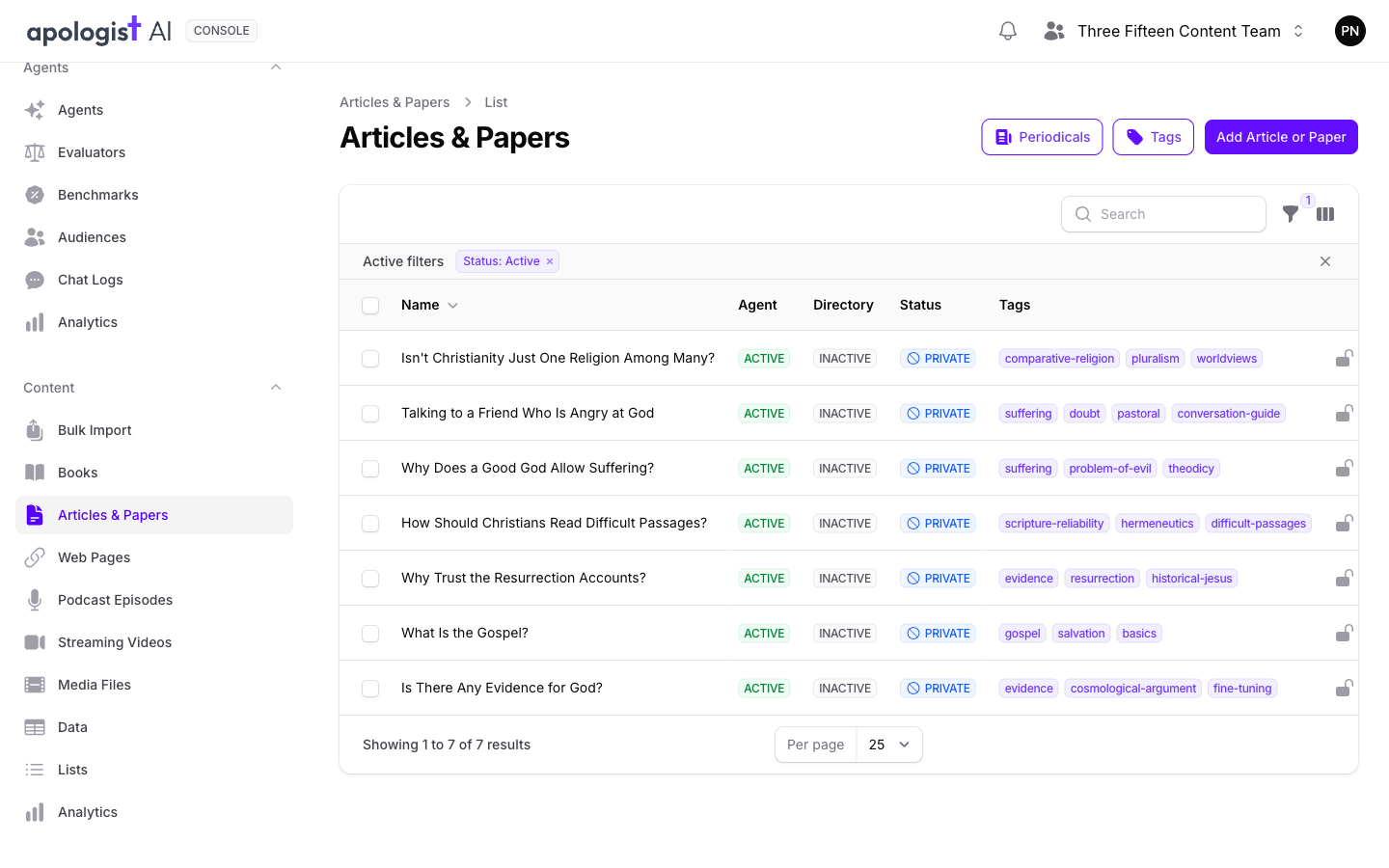Click the Articles & Papers breadcrumb link
1389x868 pixels.
coord(395,102)
